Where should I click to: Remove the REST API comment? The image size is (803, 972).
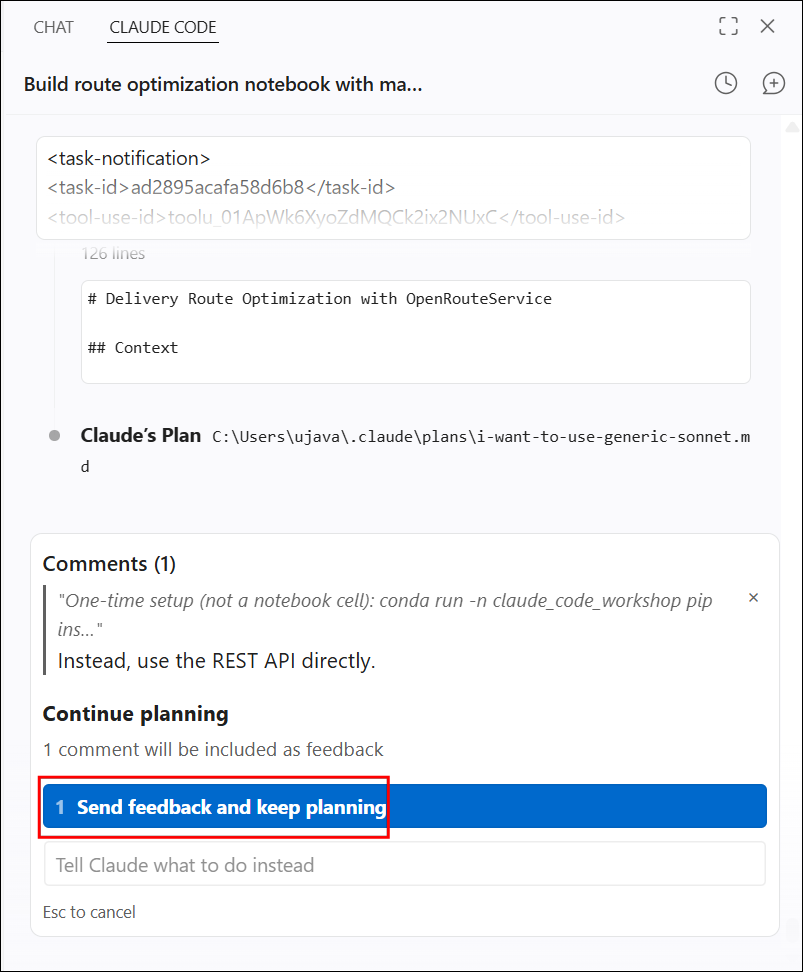point(753,598)
